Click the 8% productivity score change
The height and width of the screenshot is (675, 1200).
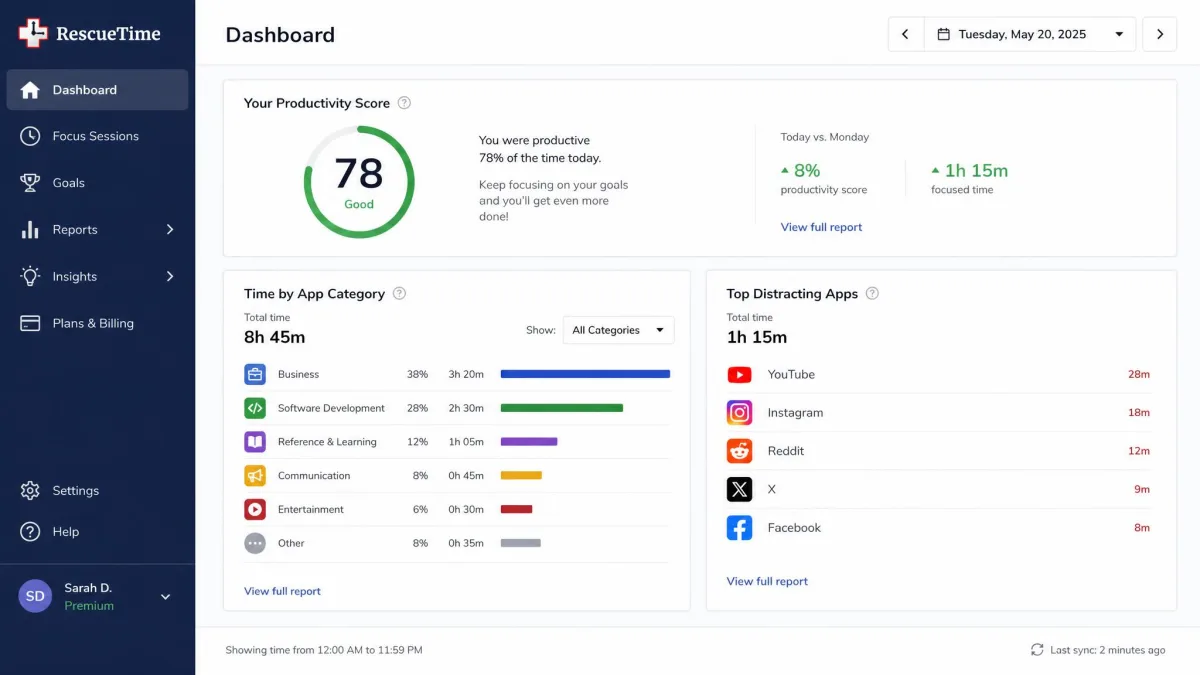[800, 170]
